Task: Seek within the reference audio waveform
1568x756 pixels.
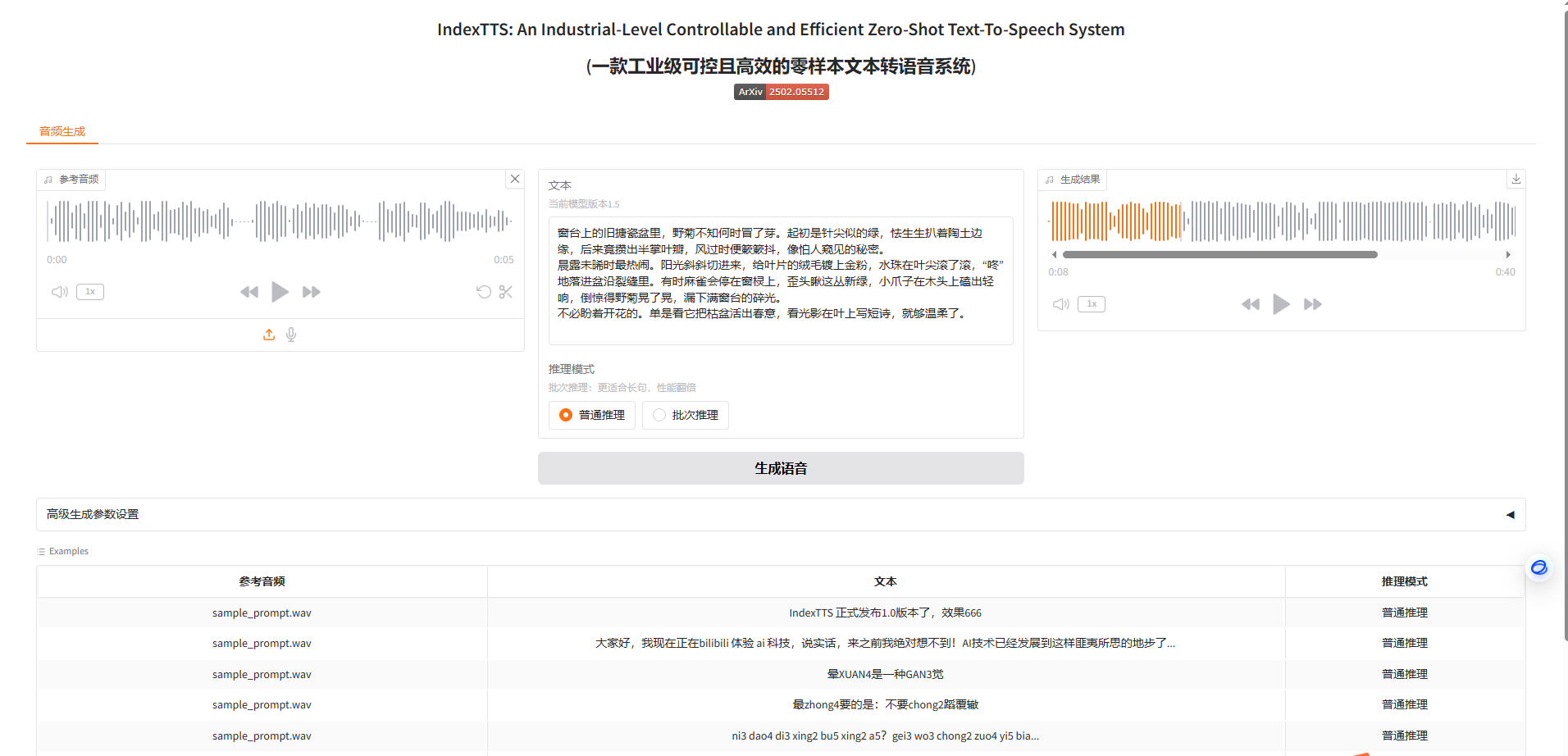Action: click(x=280, y=221)
